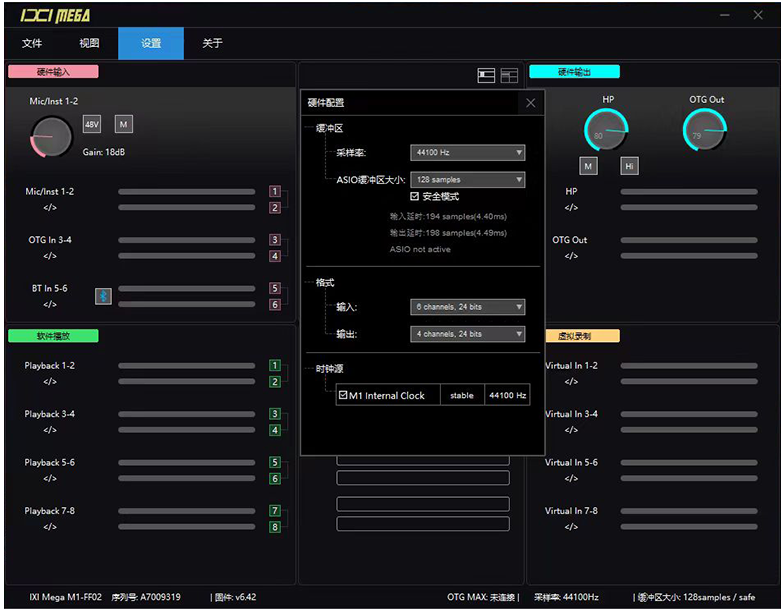The height and width of the screenshot is (609, 782).
Task: Click the </> link icon under Virtual In 3-4
Action: pyautogui.click(x=572, y=430)
